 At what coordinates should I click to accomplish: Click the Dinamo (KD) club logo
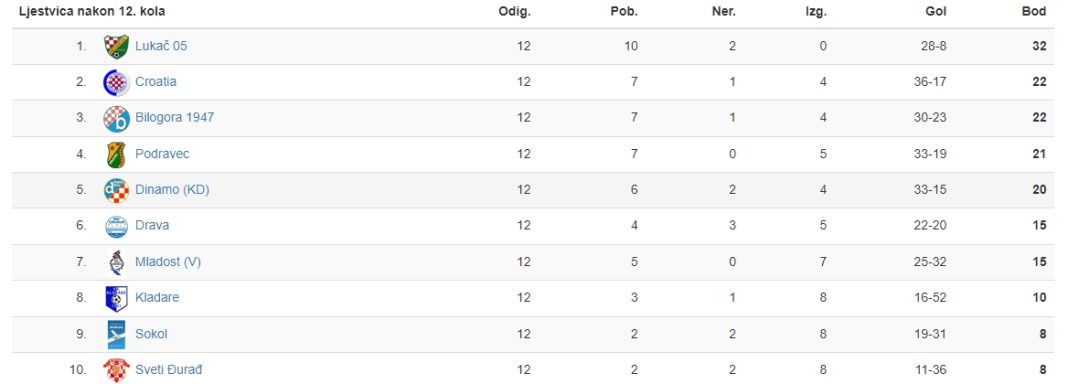(x=116, y=191)
